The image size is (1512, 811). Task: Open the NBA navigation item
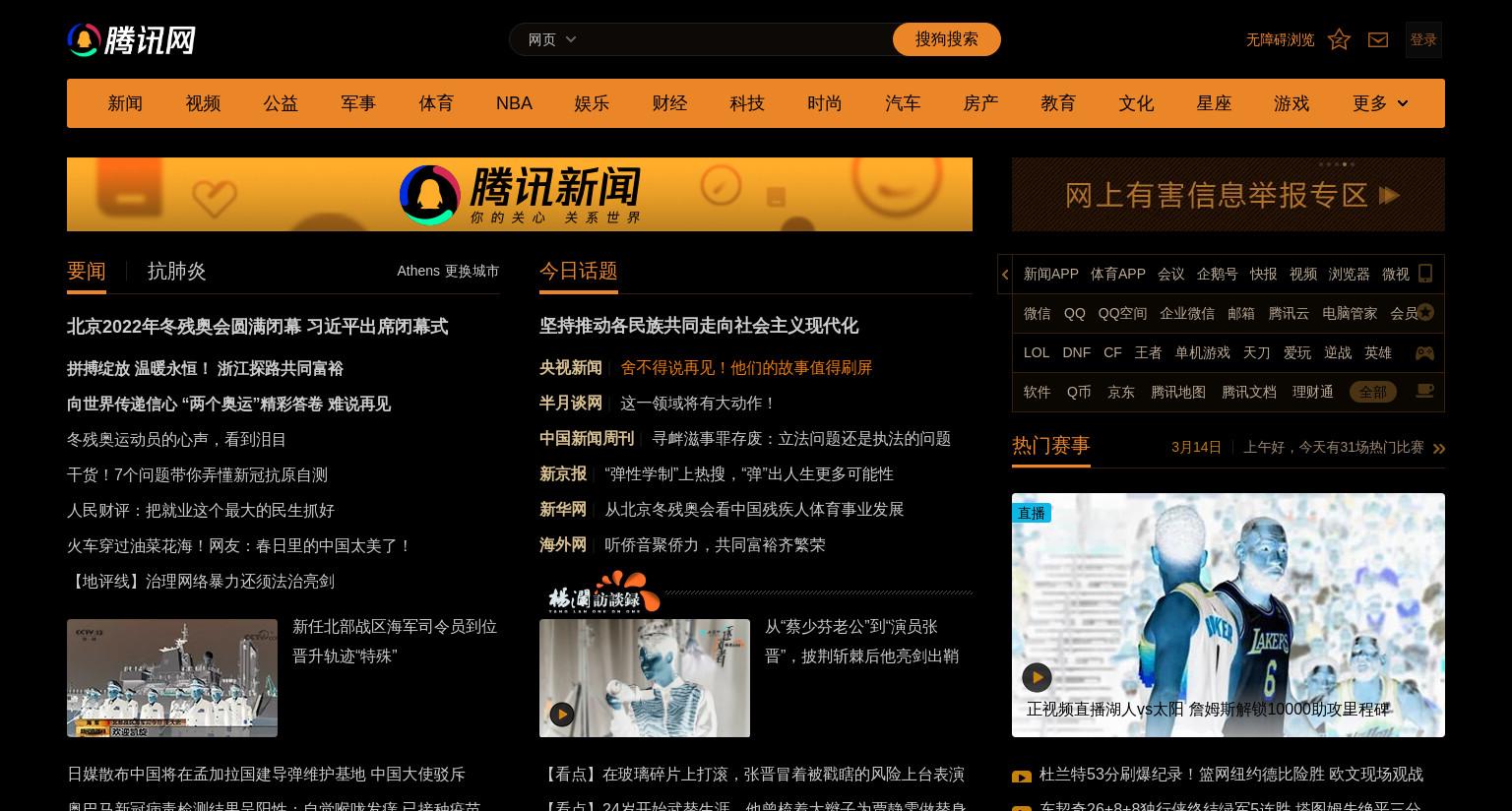[514, 103]
